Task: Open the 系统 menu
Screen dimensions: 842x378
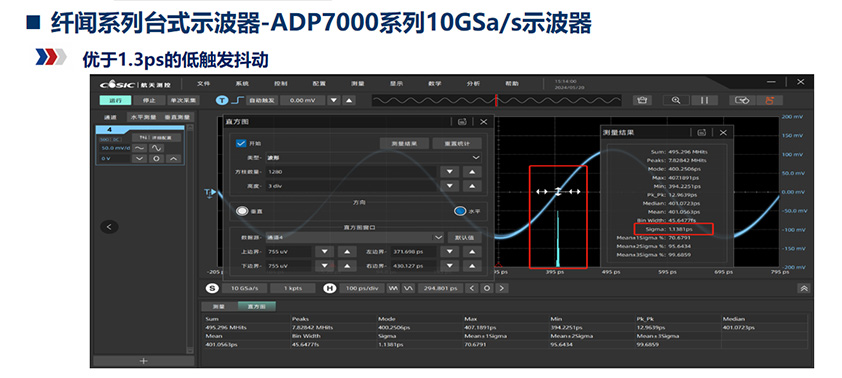Action: tap(242, 84)
